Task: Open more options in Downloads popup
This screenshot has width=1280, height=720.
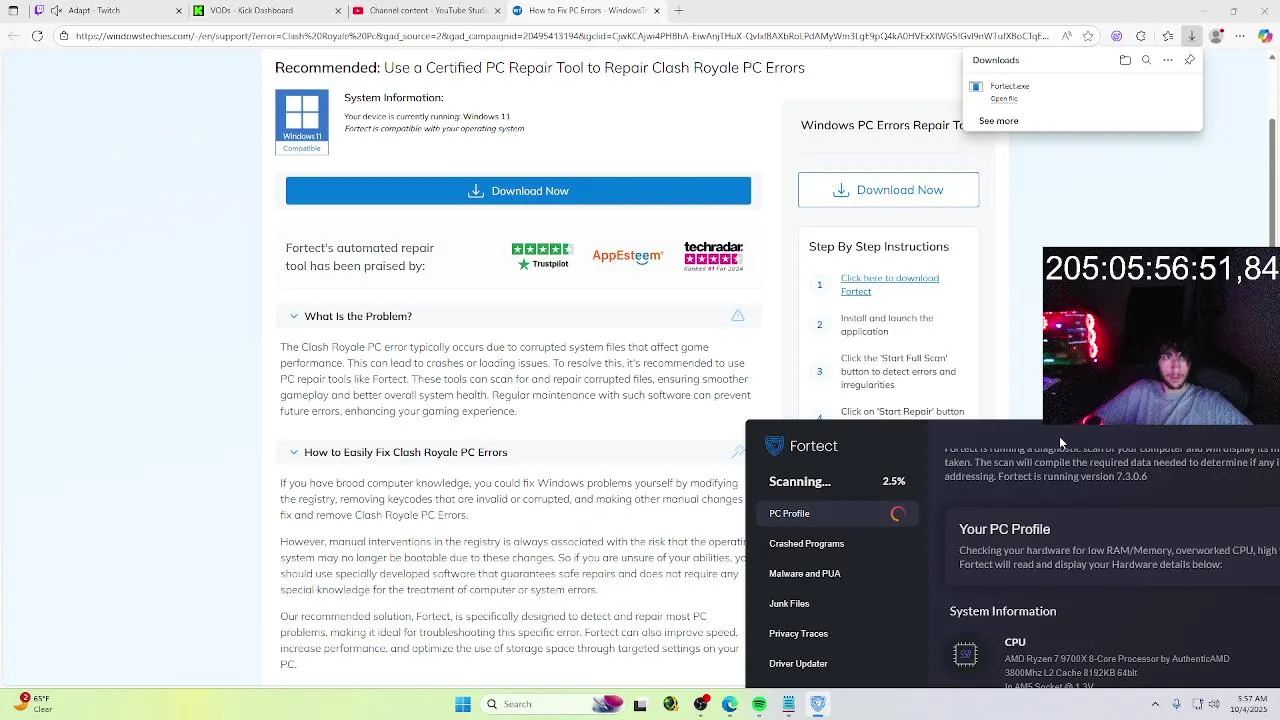Action: pyautogui.click(x=1167, y=60)
